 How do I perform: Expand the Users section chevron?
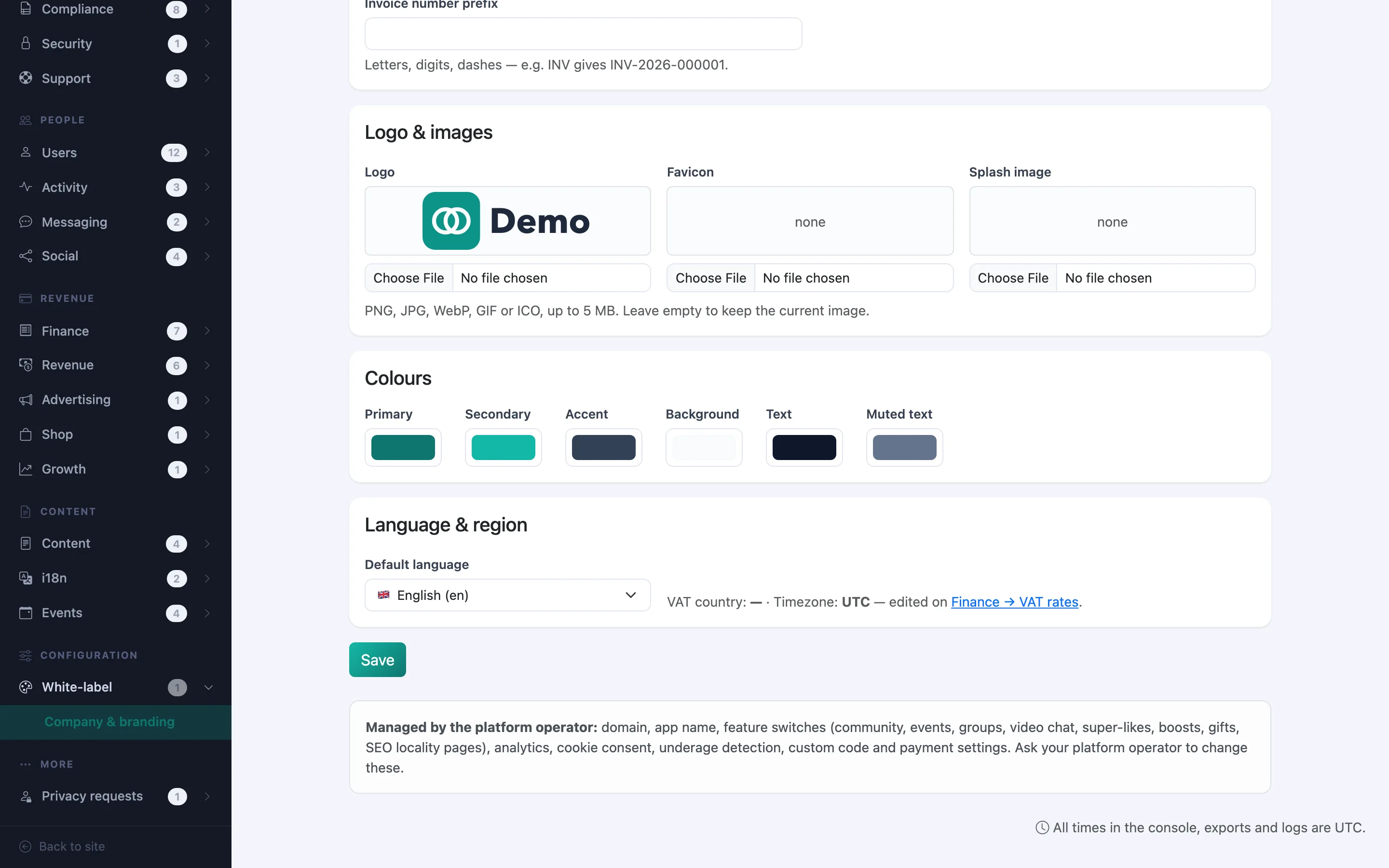click(x=207, y=152)
